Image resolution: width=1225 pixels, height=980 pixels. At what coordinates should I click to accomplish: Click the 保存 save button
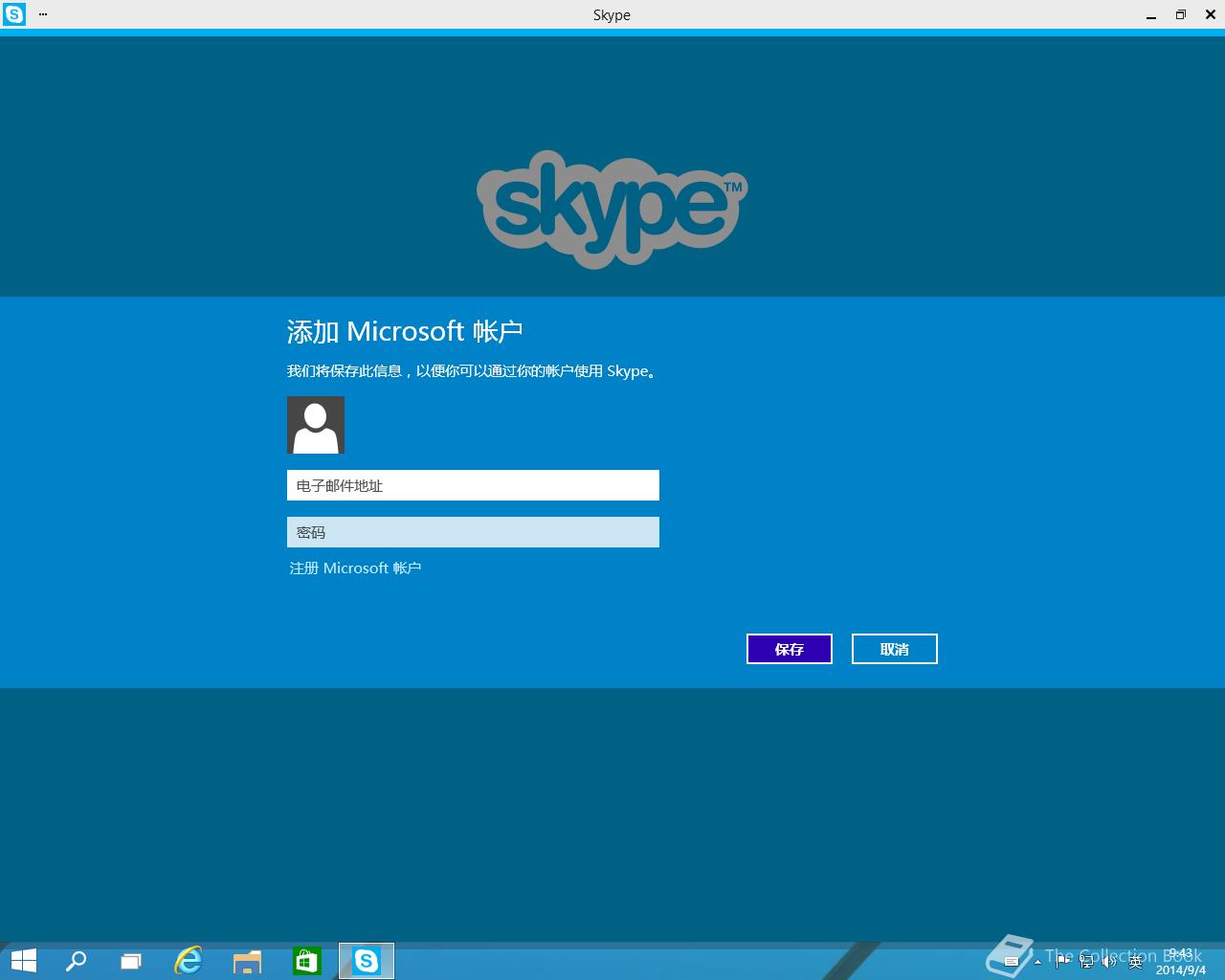[790, 649]
